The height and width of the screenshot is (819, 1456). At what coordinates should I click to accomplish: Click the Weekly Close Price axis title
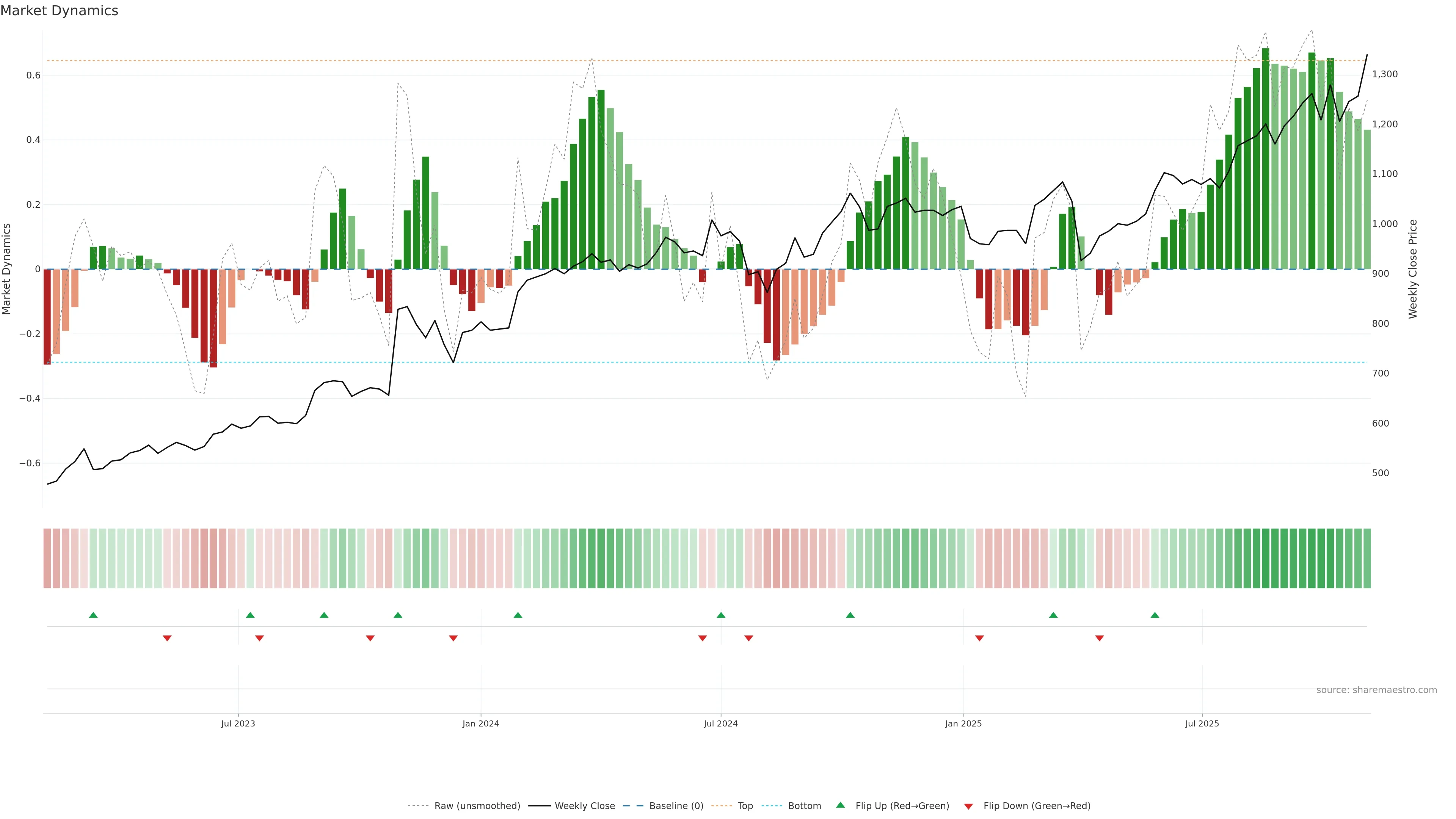[x=1412, y=269]
